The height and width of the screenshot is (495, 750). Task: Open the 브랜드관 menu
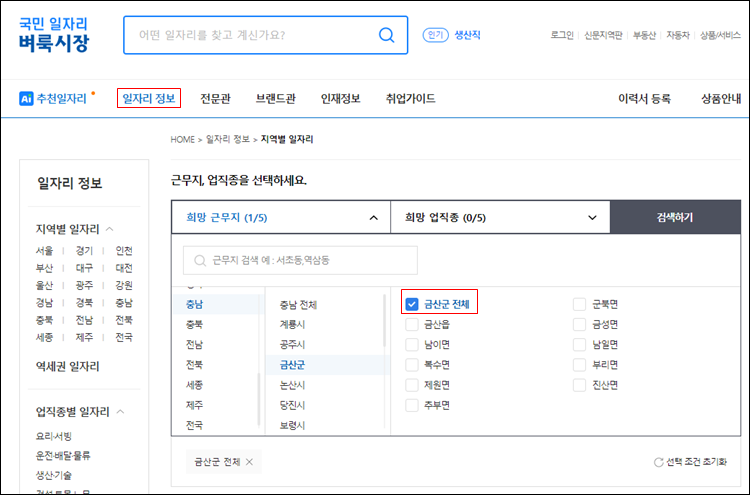pos(276,99)
